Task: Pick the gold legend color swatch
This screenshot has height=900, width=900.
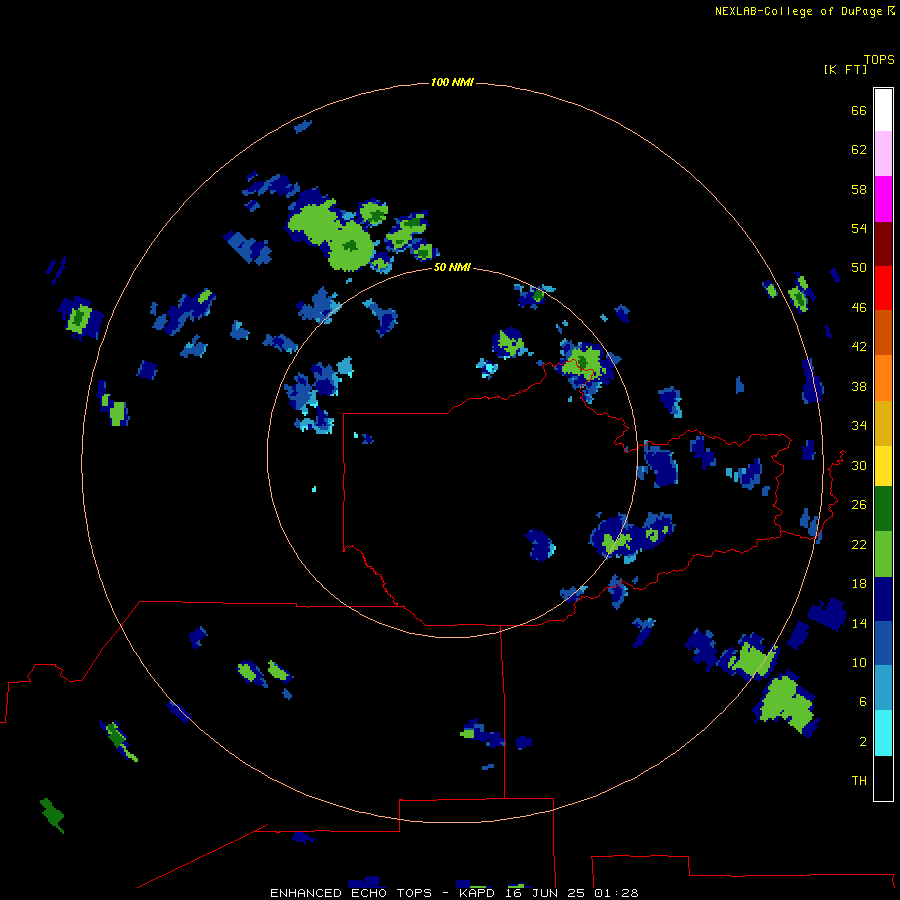Action: [x=883, y=423]
